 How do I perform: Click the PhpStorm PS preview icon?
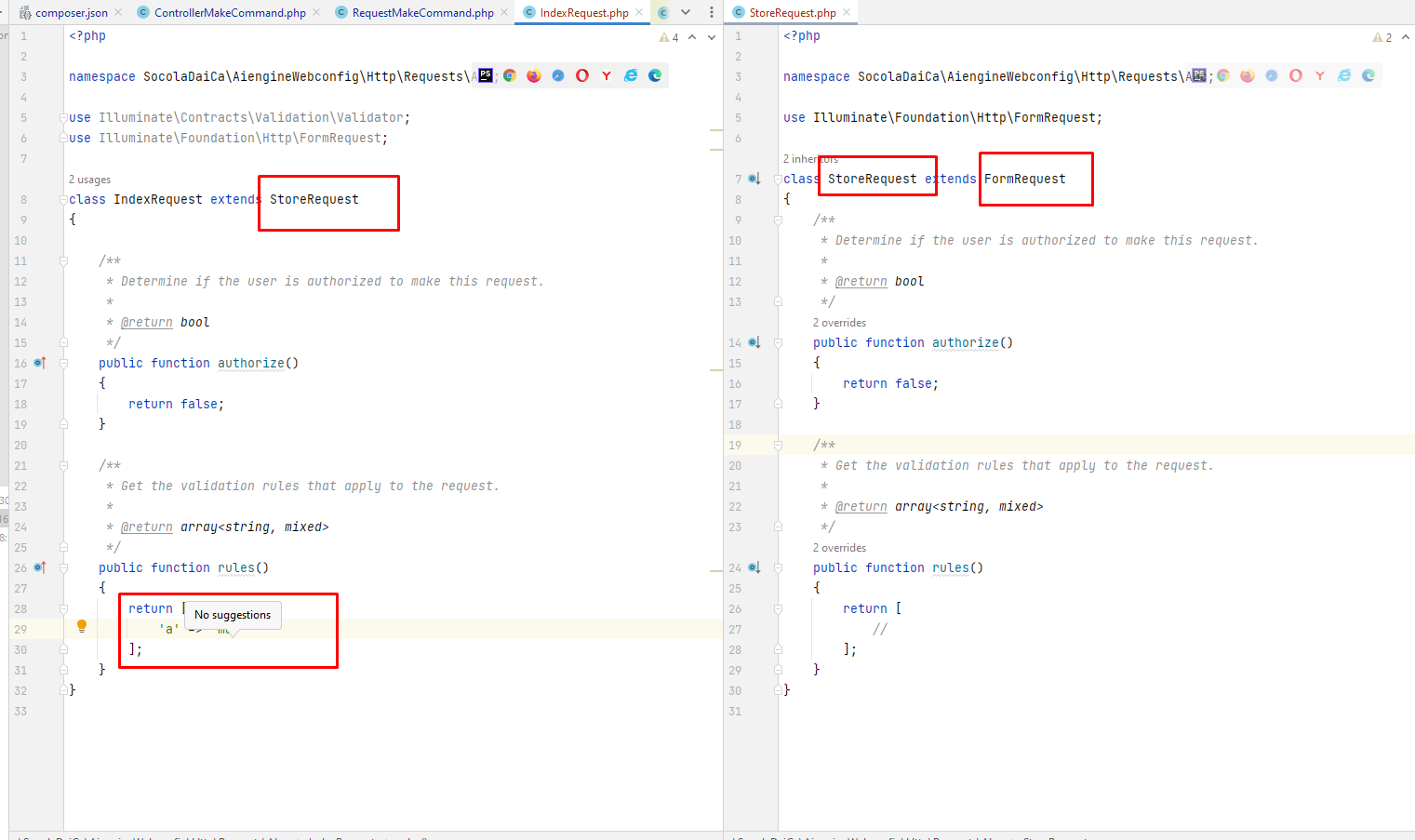coord(486,75)
